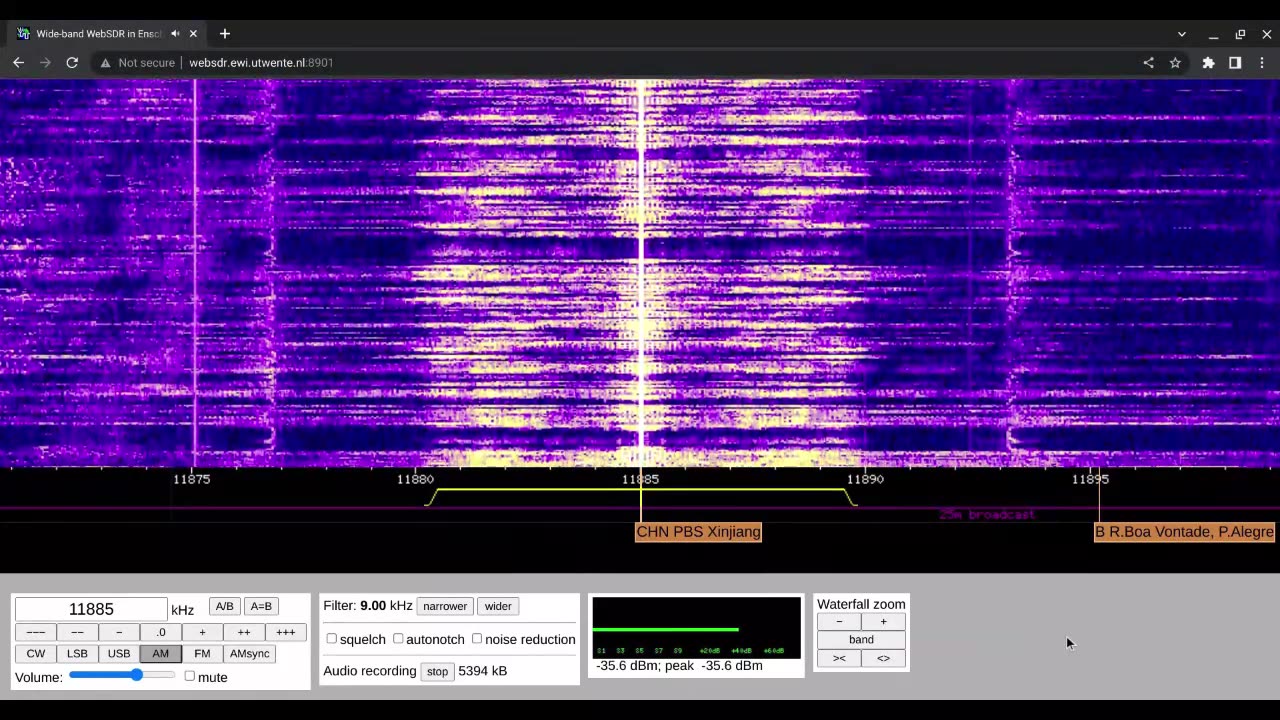Bookmark this page with star
1280x720 pixels.
[1175, 62]
